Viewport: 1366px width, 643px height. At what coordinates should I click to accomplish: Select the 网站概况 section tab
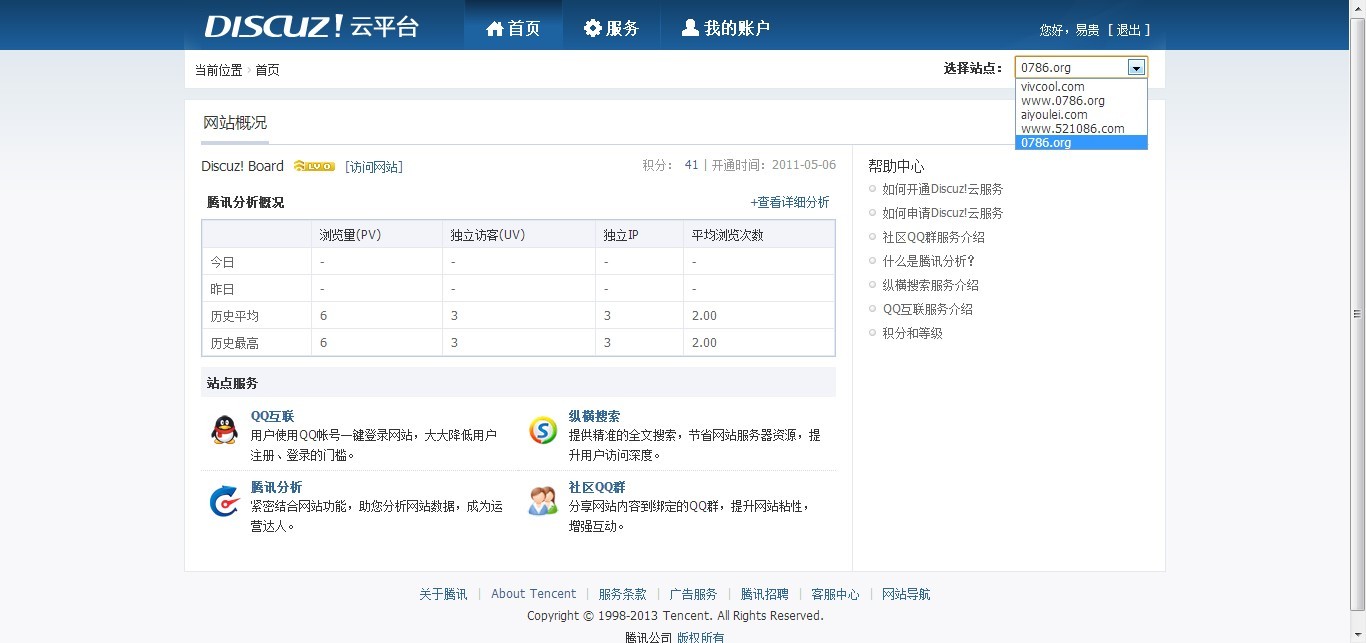click(235, 122)
